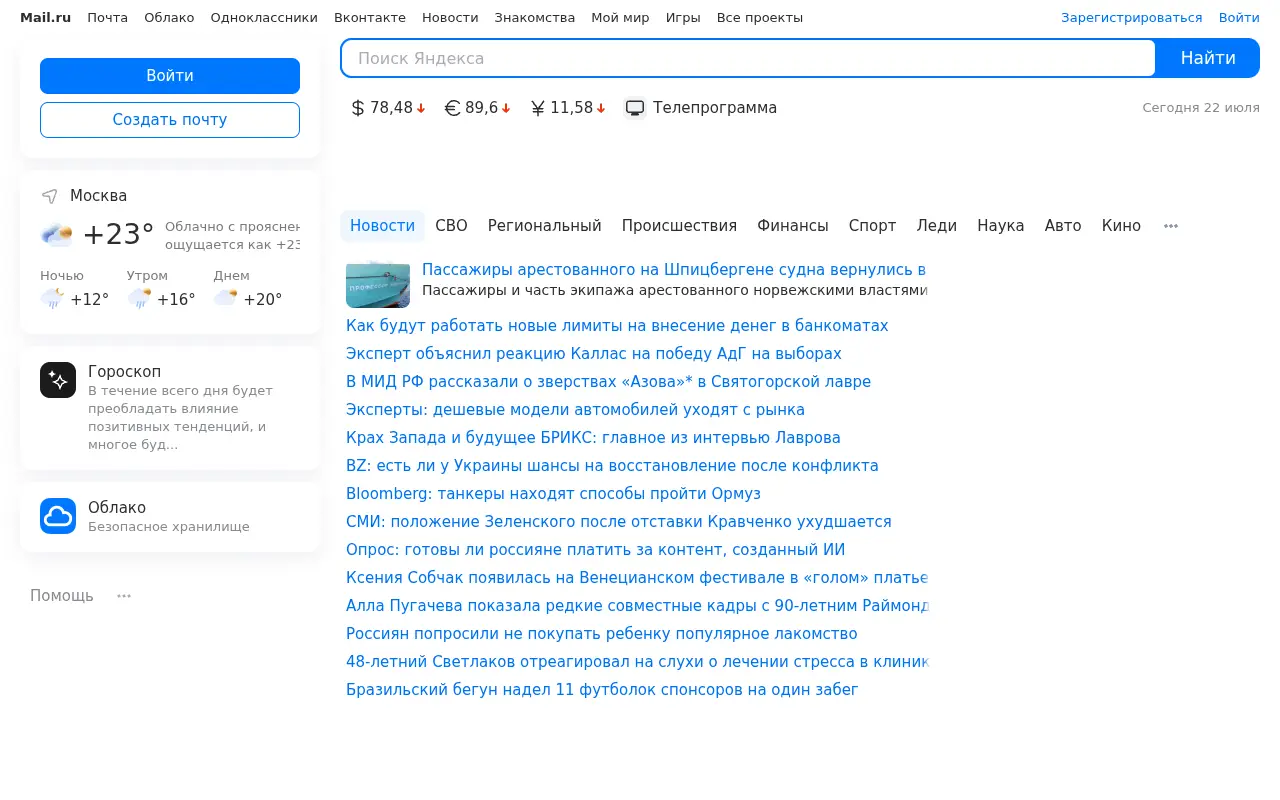Open the dollar exchange rate
Image resolution: width=1280 pixels, height=800 pixels.
(x=388, y=108)
